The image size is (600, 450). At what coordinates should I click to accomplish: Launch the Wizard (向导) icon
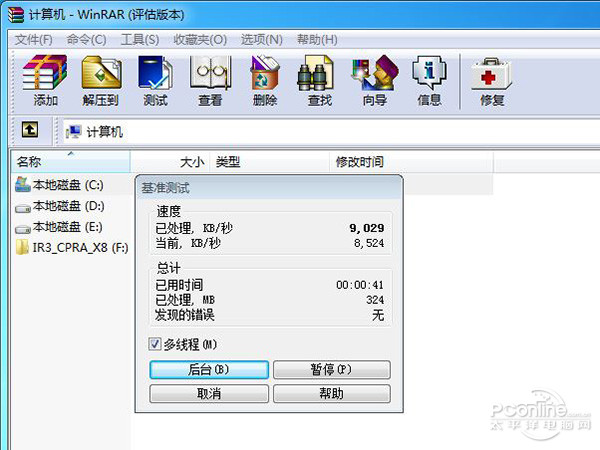pyautogui.click(x=375, y=73)
